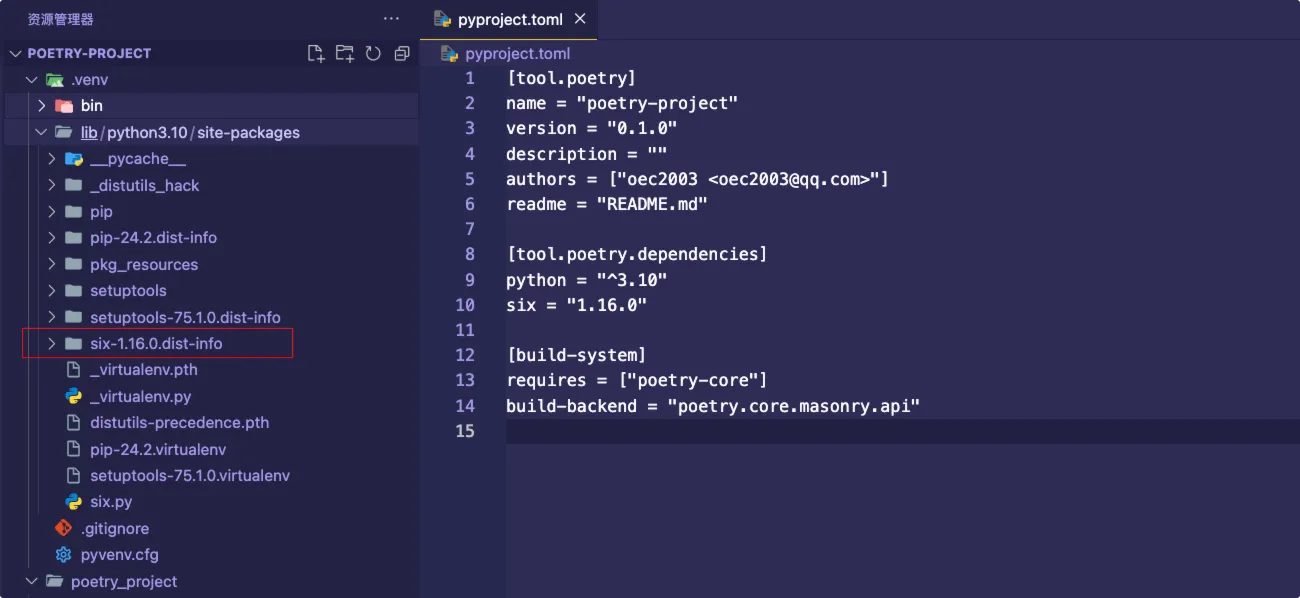Click the pkg_resources folder icon

[x=73, y=264]
